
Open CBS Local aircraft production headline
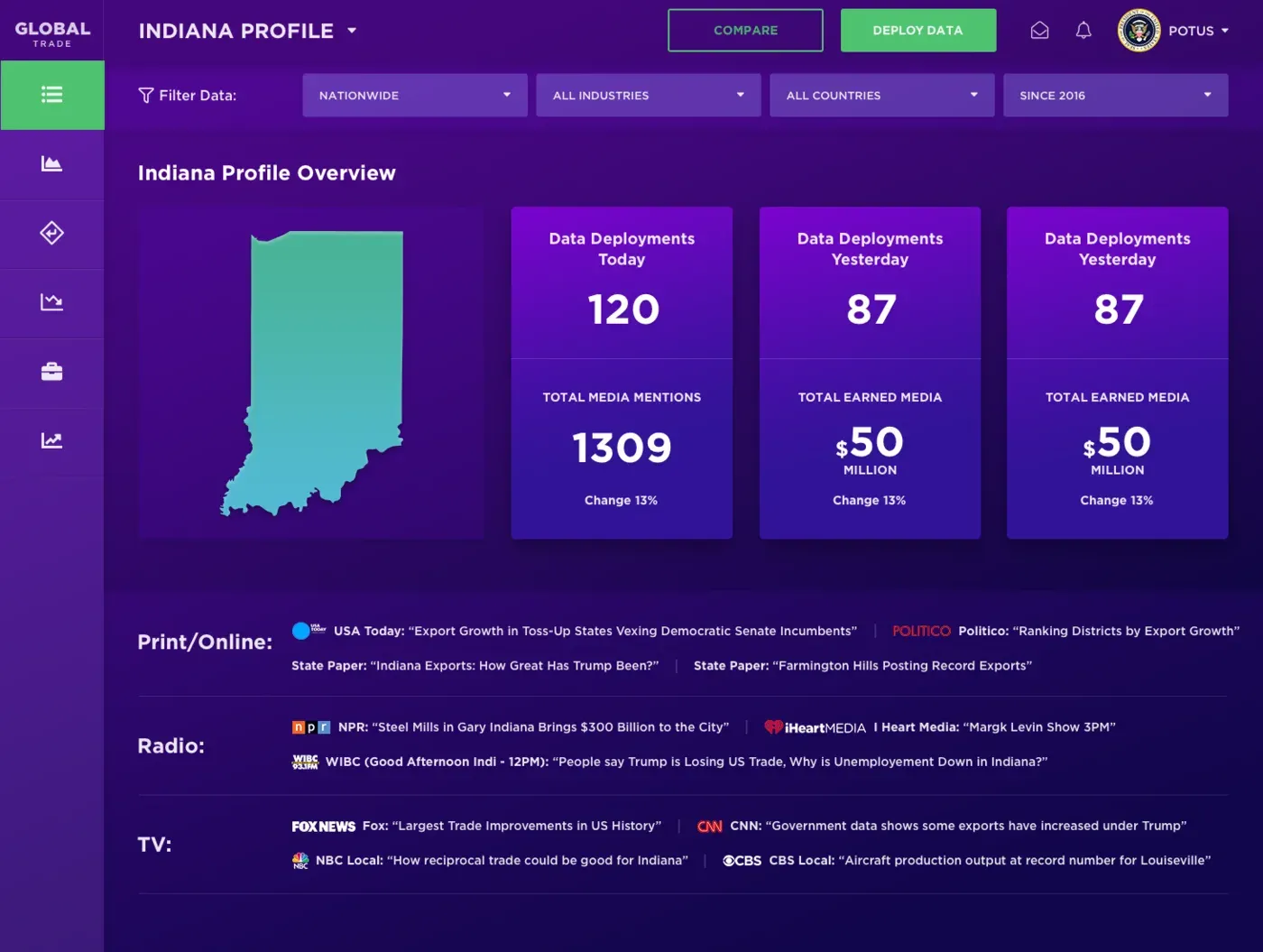[990, 861]
